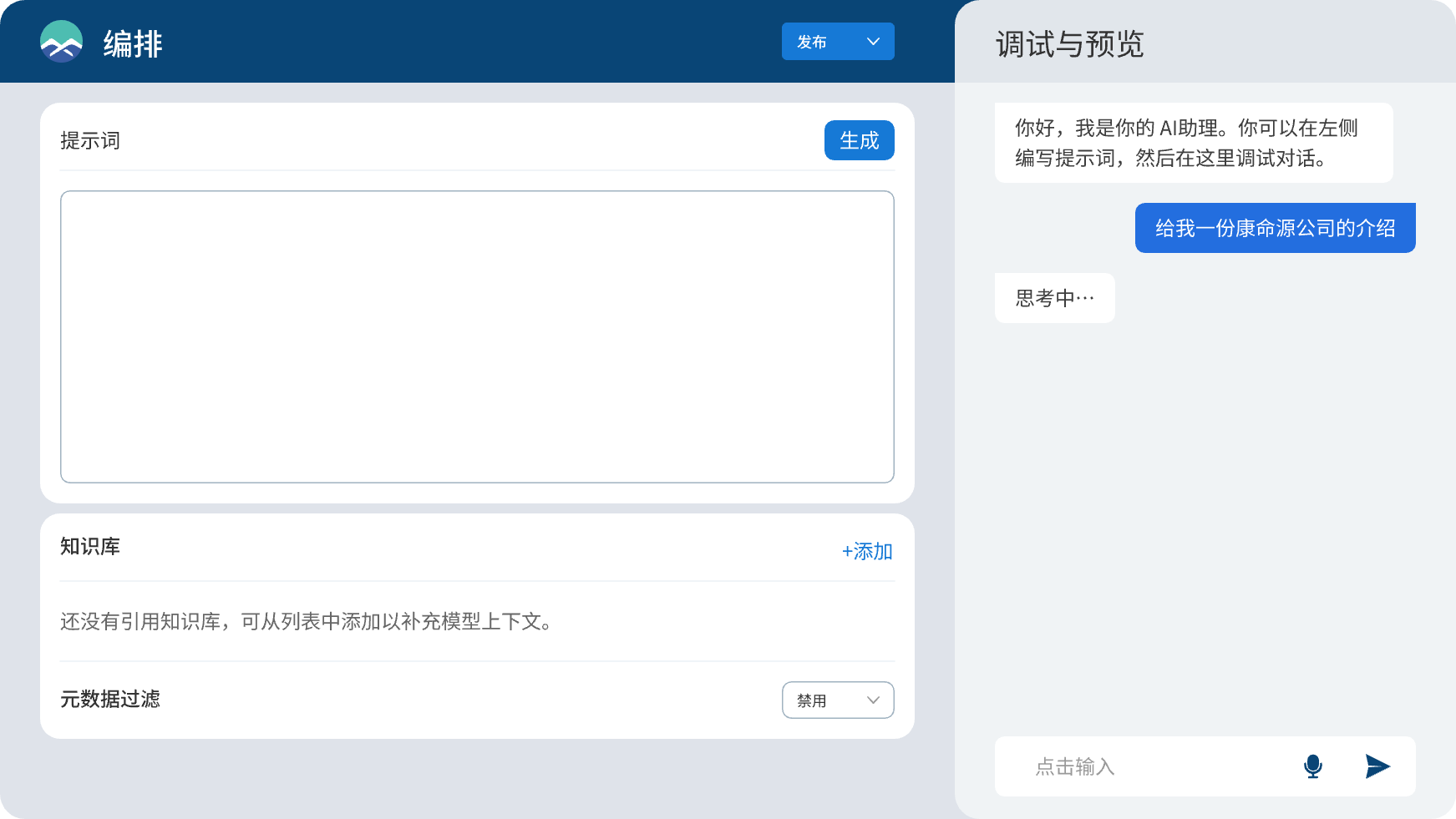Click the mountain logo icon

click(x=61, y=42)
